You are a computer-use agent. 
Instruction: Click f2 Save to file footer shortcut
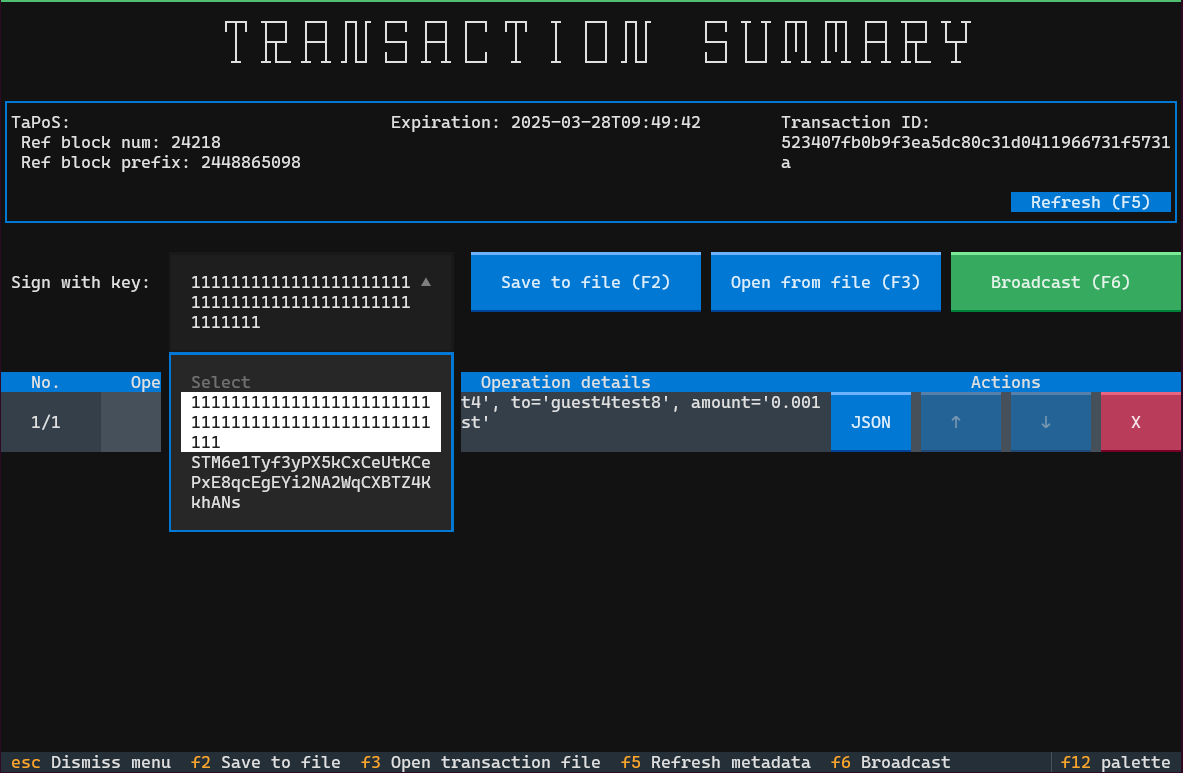(x=265, y=762)
